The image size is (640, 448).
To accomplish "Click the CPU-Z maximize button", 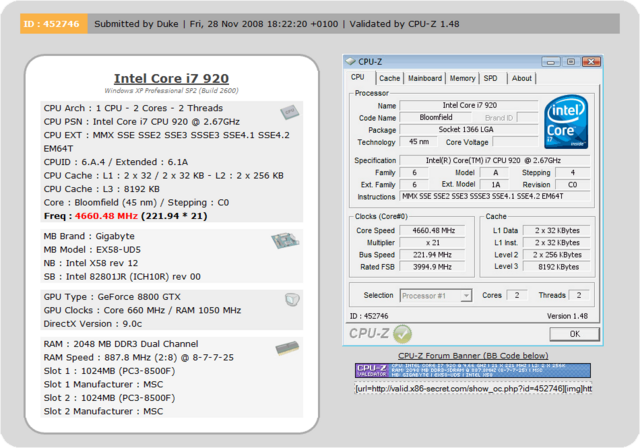I will click(571, 62).
